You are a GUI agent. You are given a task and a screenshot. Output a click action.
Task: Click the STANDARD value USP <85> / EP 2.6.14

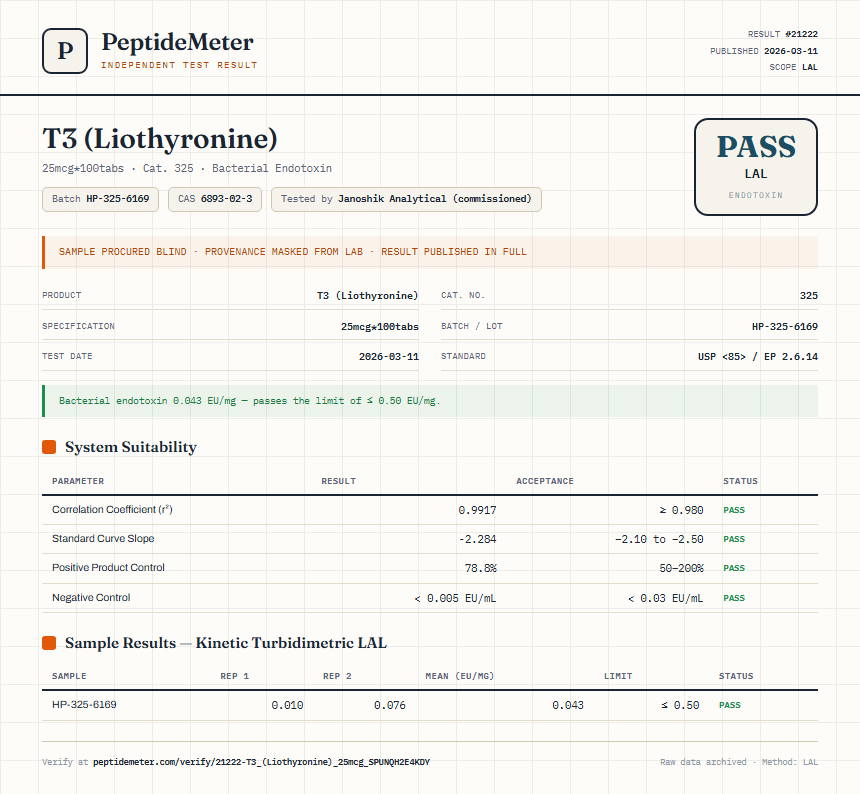coord(757,356)
